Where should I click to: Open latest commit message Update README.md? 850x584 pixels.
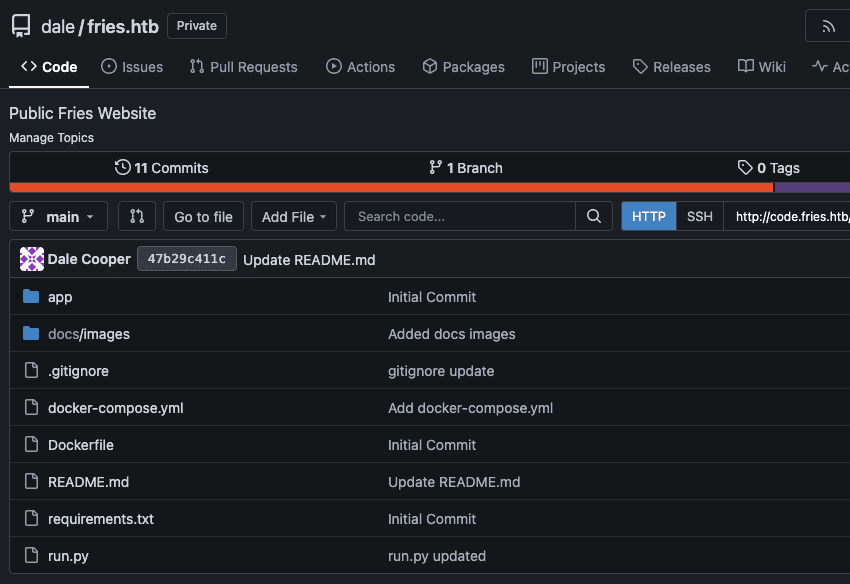309,260
